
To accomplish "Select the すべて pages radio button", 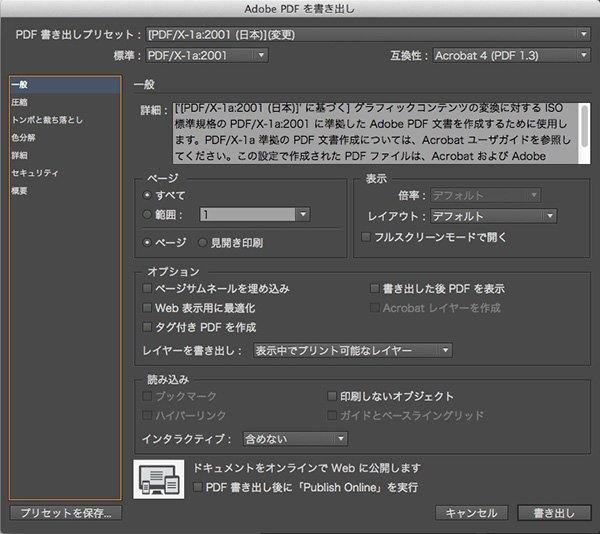I will click(x=147, y=195).
